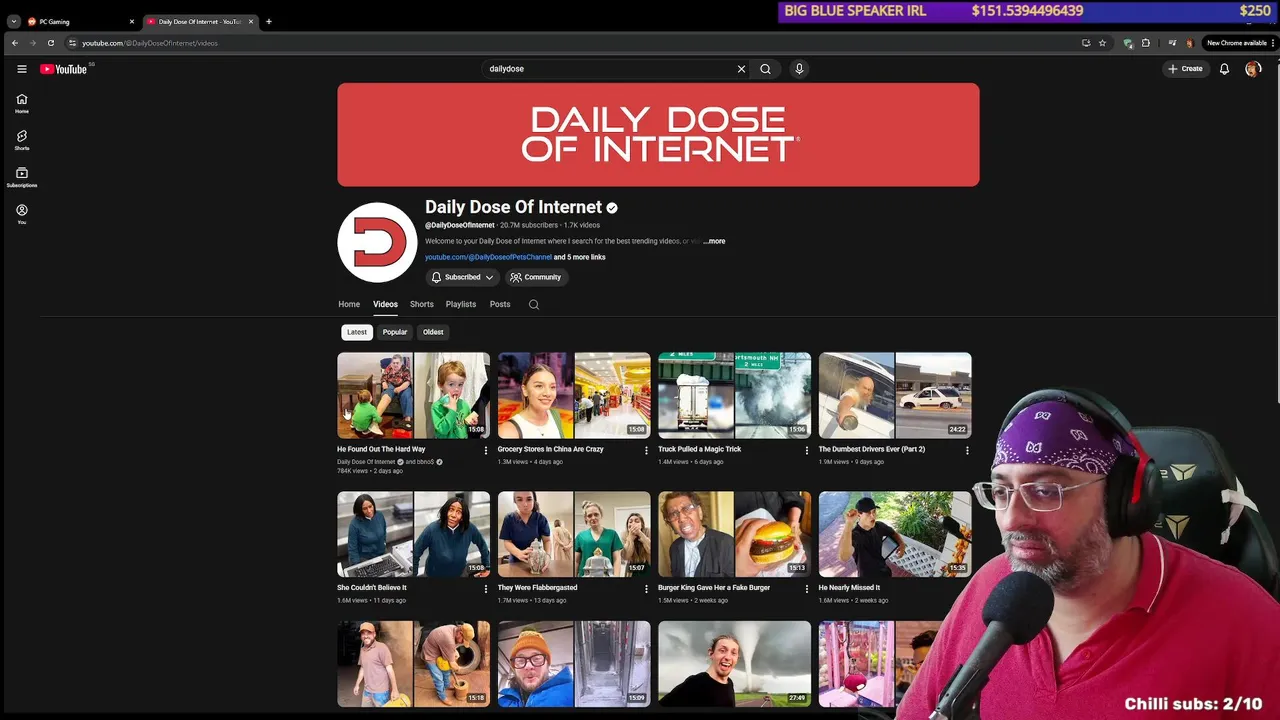
Task: Click the Community button
Action: pos(535,277)
